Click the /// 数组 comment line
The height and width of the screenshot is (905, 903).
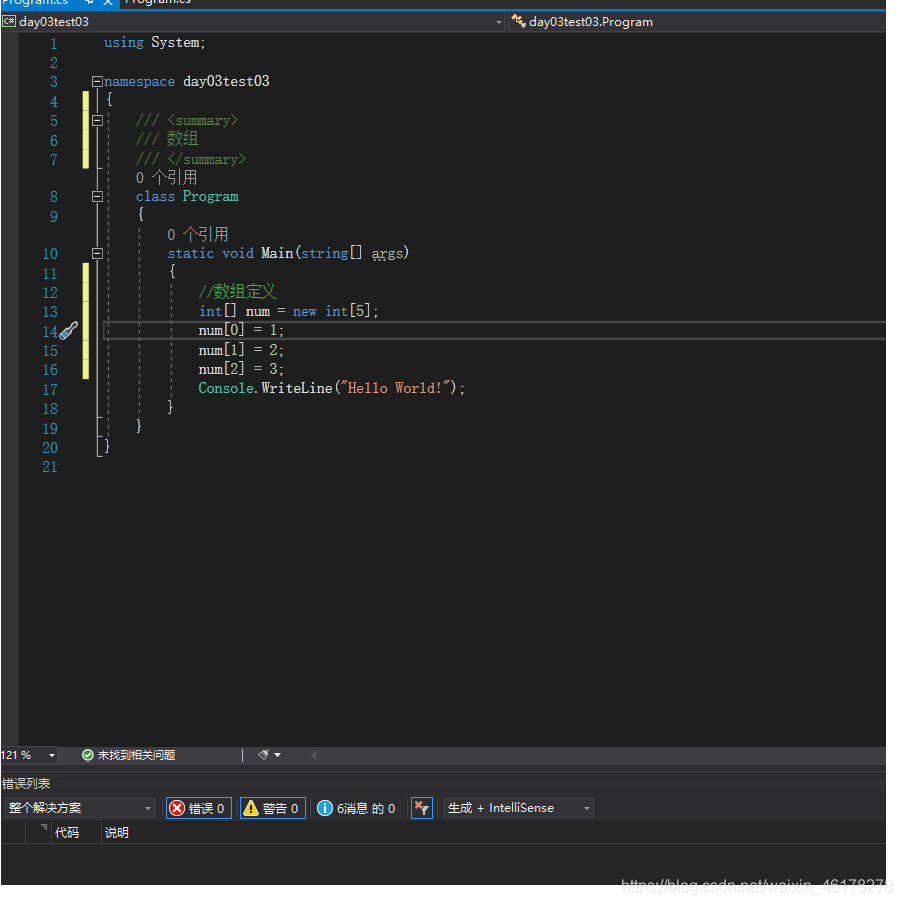pyautogui.click(x=169, y=140)
